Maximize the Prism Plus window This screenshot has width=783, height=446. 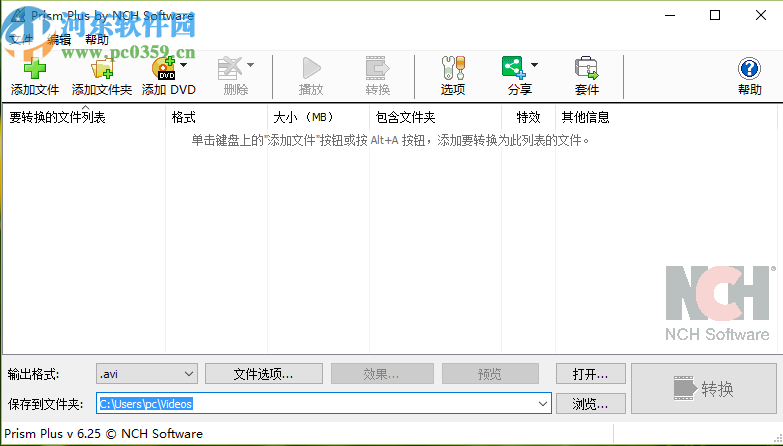[715, 15]
